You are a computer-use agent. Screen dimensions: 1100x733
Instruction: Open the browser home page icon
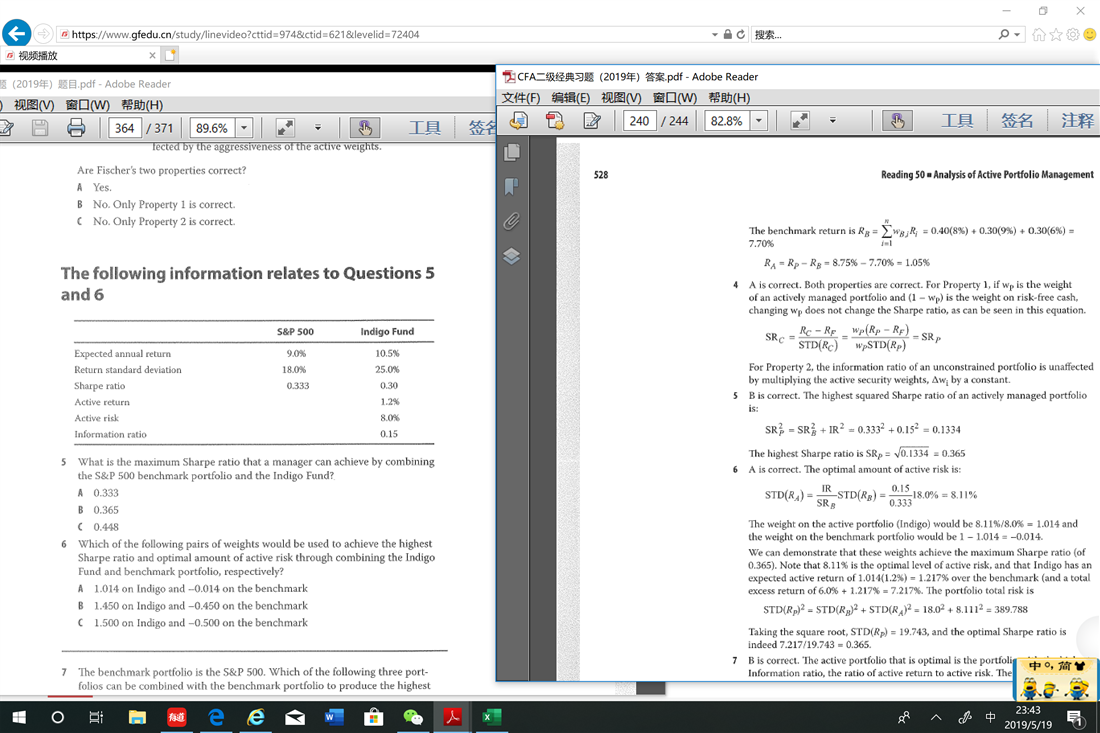click(x=1039, y=34)
